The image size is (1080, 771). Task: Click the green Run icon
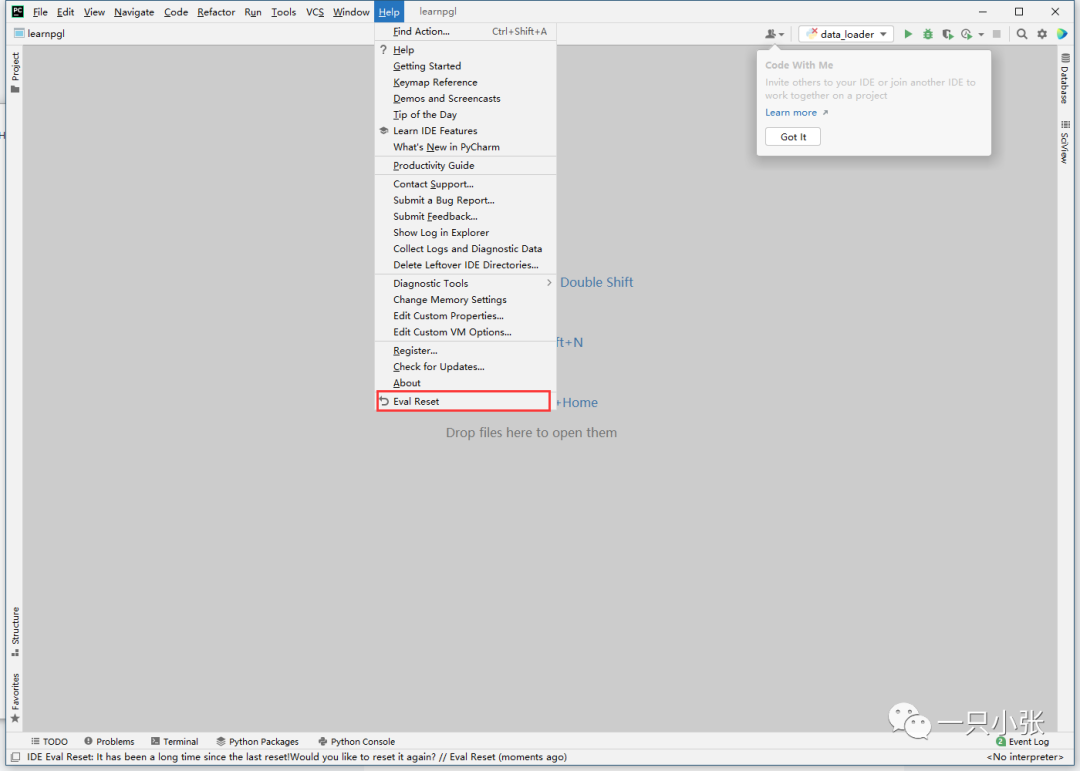tap(908, 34)
